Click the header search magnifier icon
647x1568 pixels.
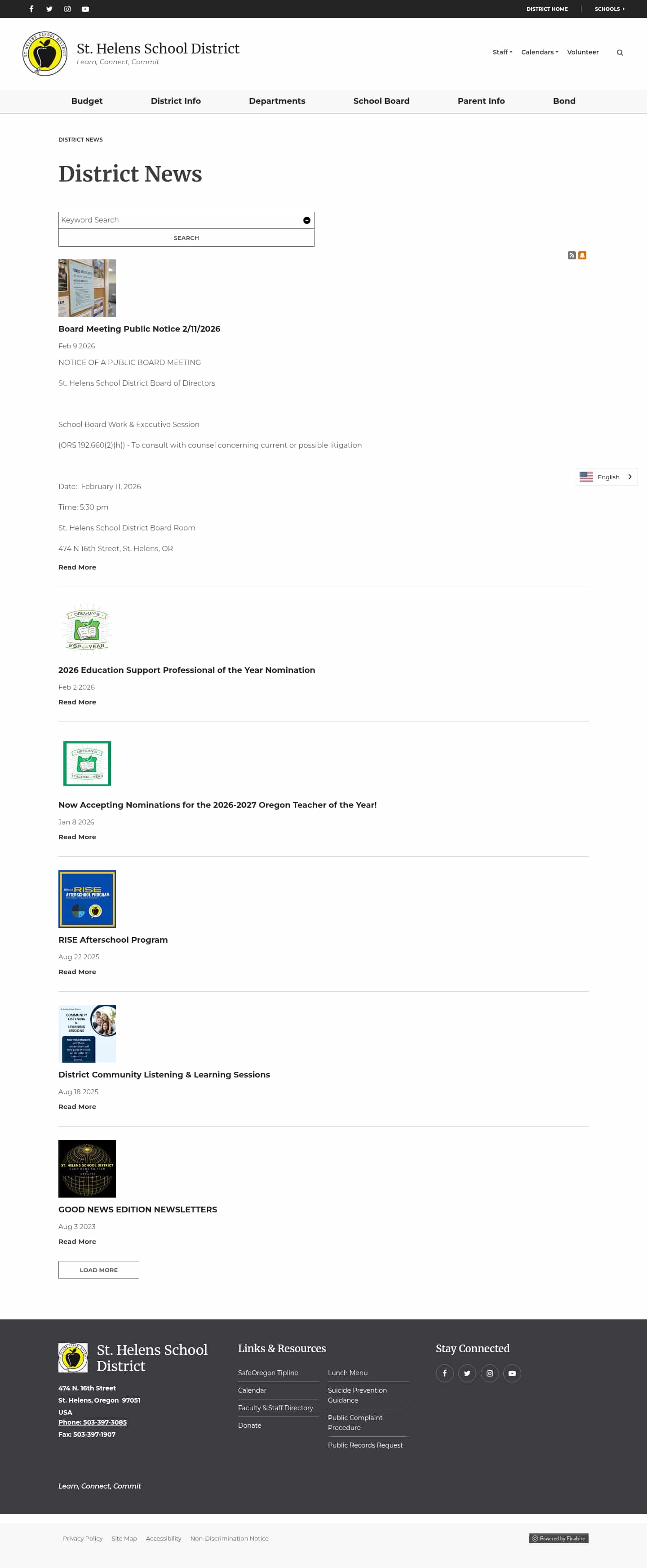click(620, 53)
